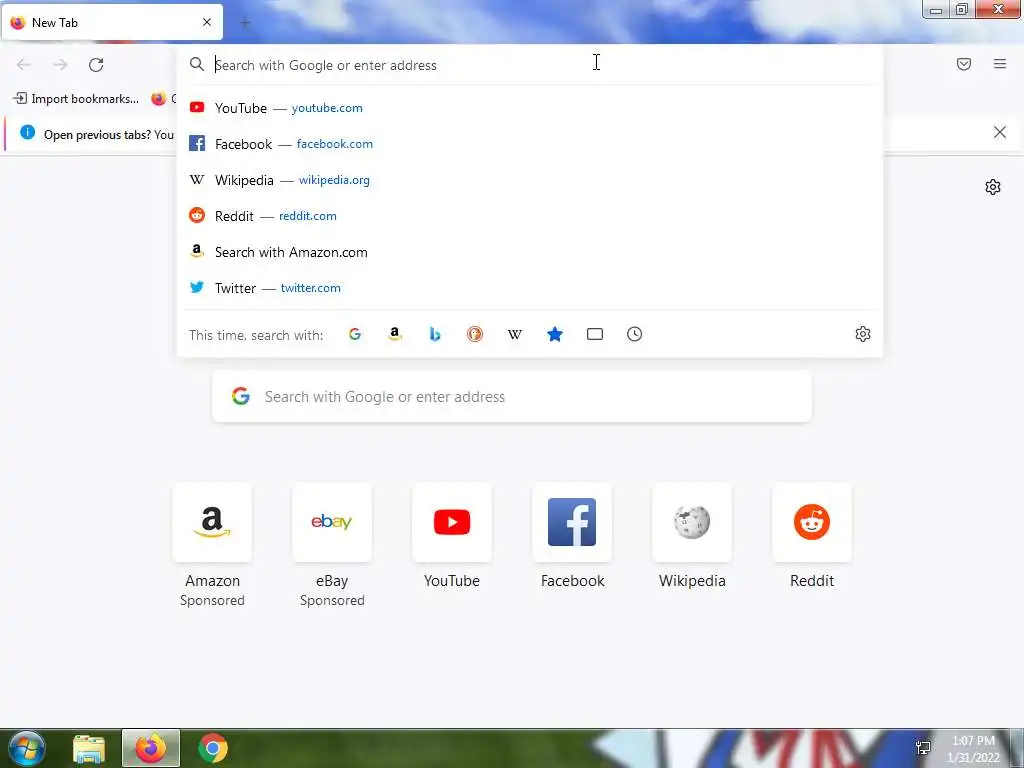The height and width of the screenshot is (768, 1024).
Task: Click the network icon in system tray
Action: 923,748
